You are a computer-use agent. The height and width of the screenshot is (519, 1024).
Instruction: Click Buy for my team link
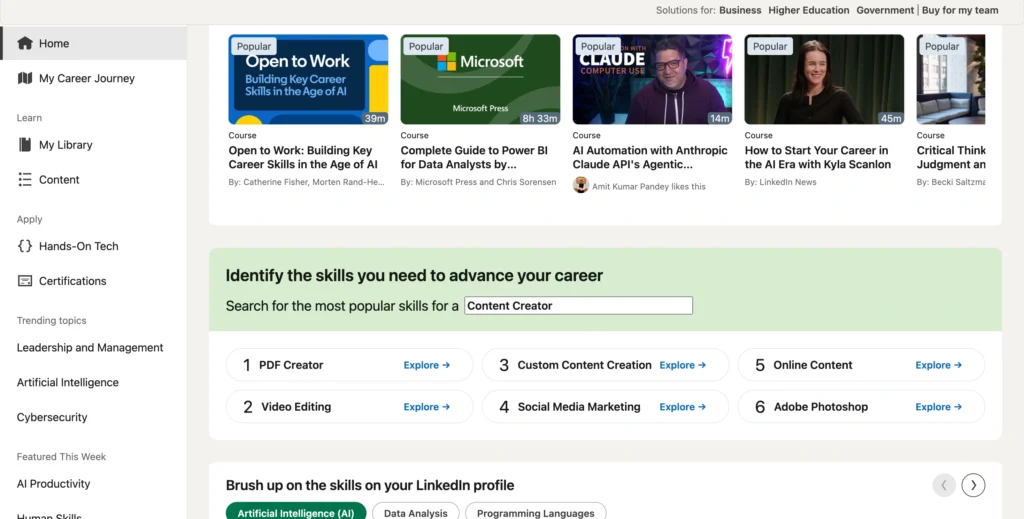[x=960, y=10]
